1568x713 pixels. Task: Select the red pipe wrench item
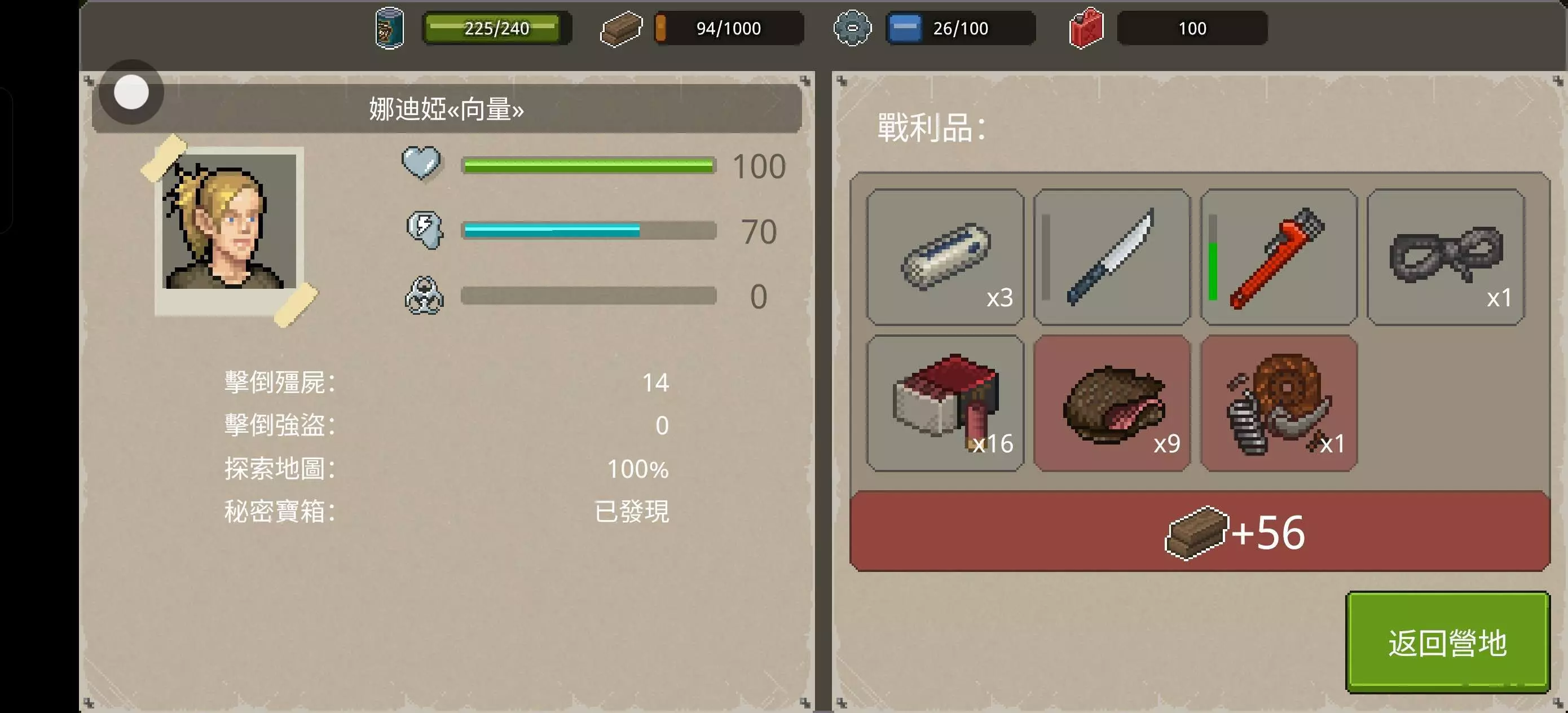(1279, 257)
